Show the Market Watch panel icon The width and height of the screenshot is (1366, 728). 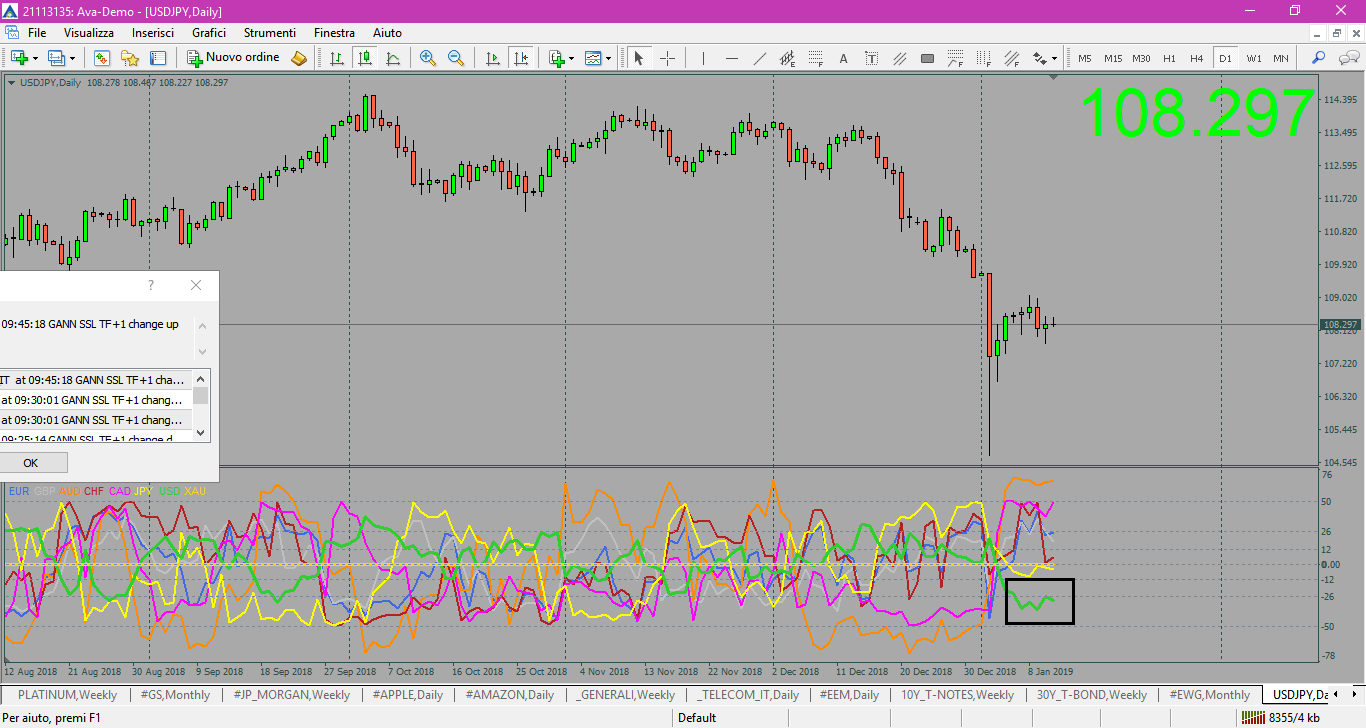coord(102,58)
